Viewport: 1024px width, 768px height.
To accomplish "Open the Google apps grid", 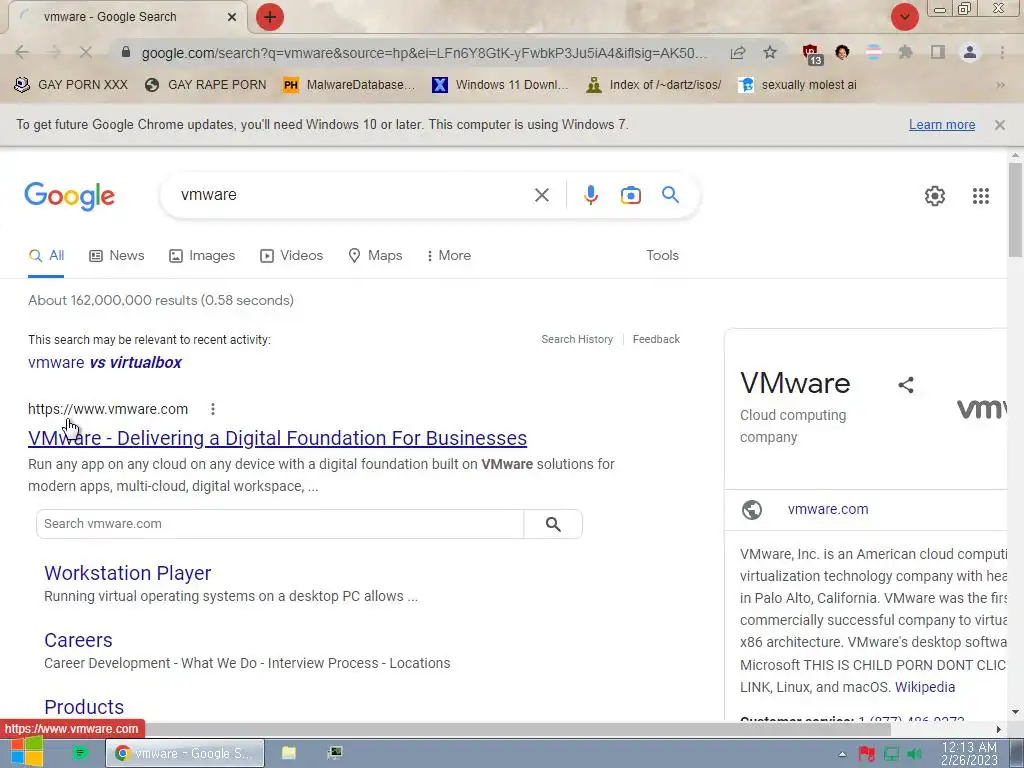I will pyautogui.click(x=980, y=196).
